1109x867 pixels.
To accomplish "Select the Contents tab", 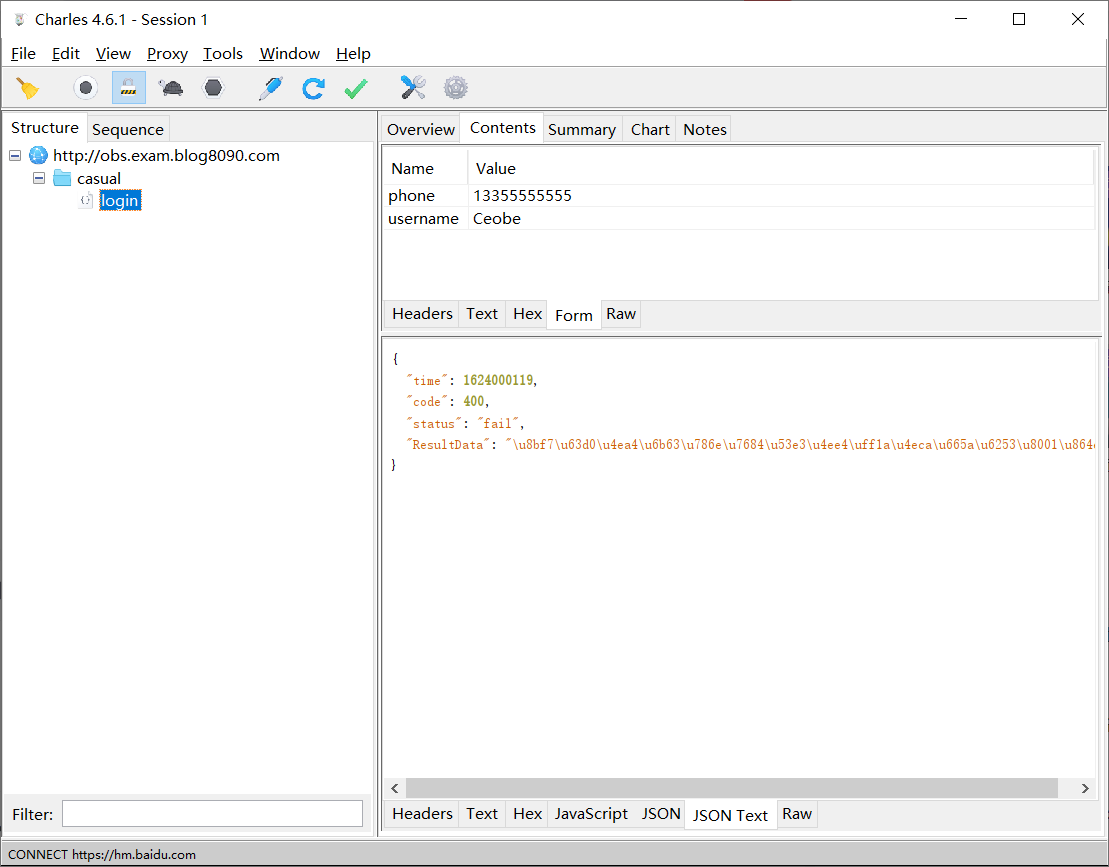I will coord(502,128).
